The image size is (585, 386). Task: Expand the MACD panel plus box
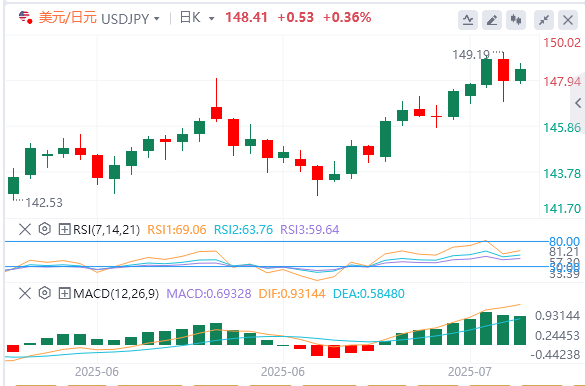64,293
